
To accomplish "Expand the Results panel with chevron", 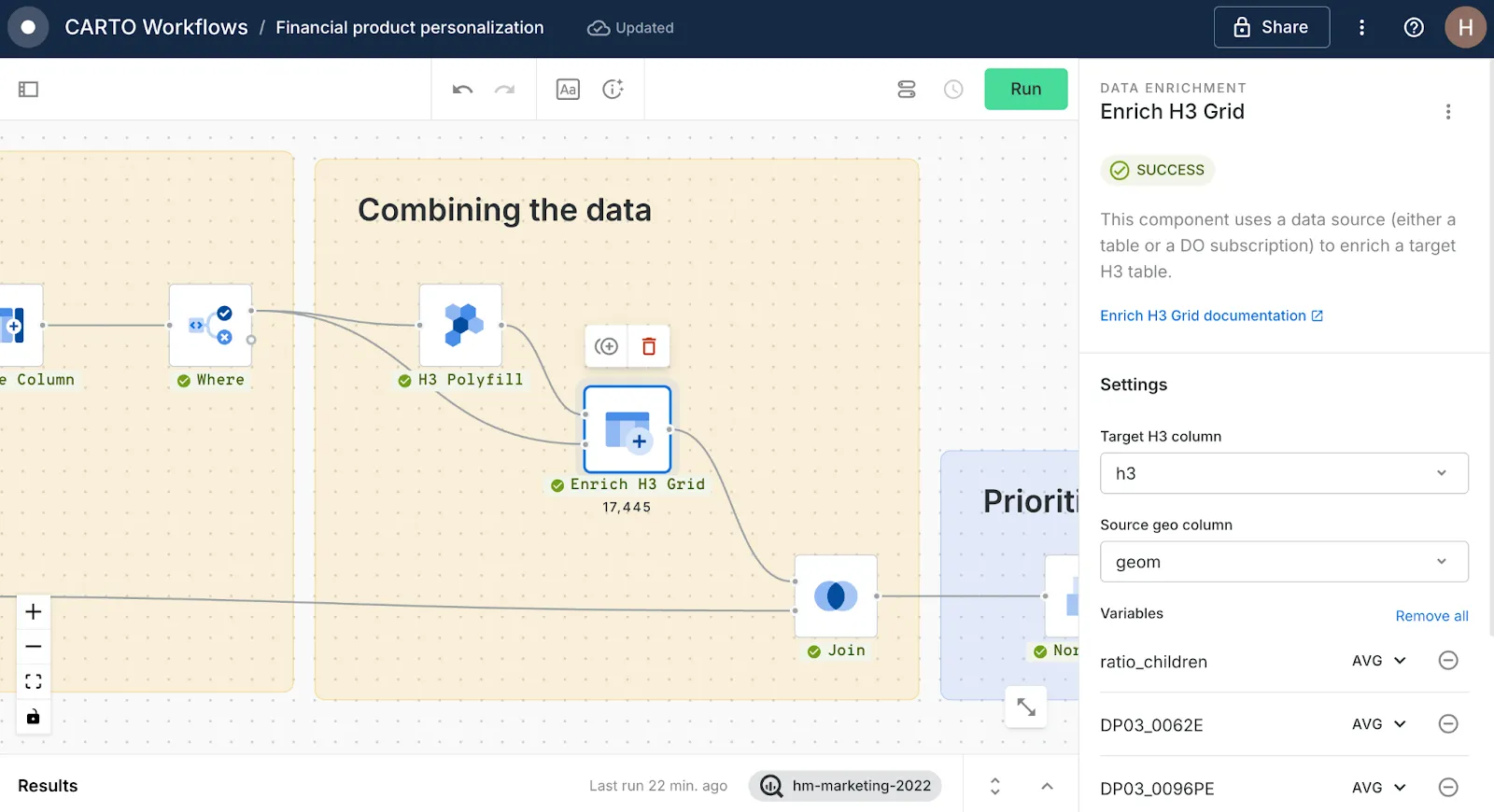I will point(1047,787).
